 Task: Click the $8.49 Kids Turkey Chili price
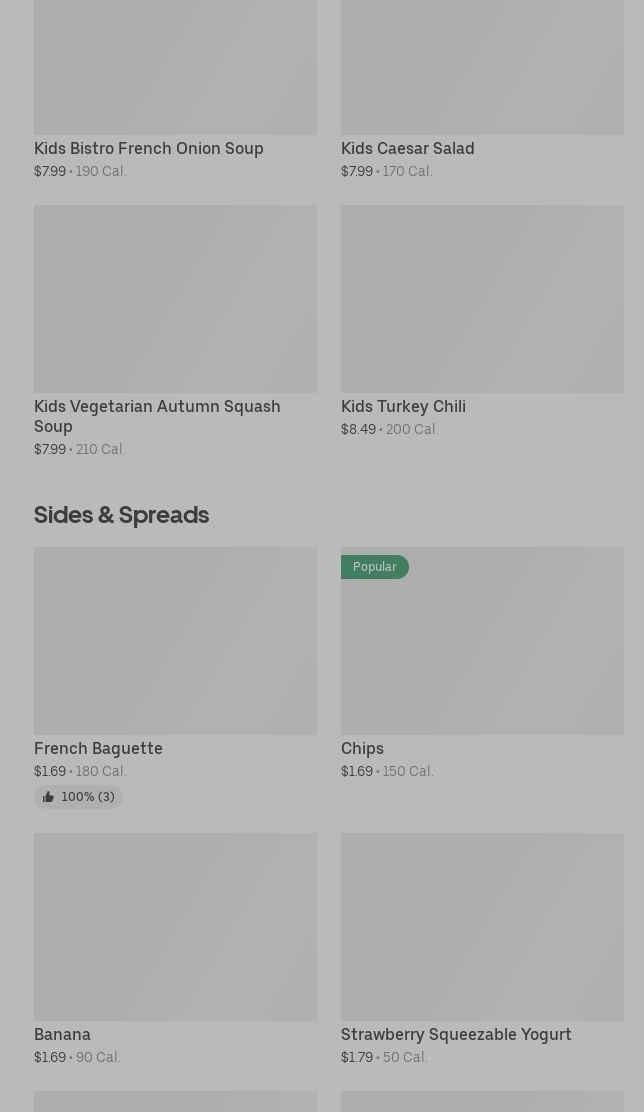point(358,429)
